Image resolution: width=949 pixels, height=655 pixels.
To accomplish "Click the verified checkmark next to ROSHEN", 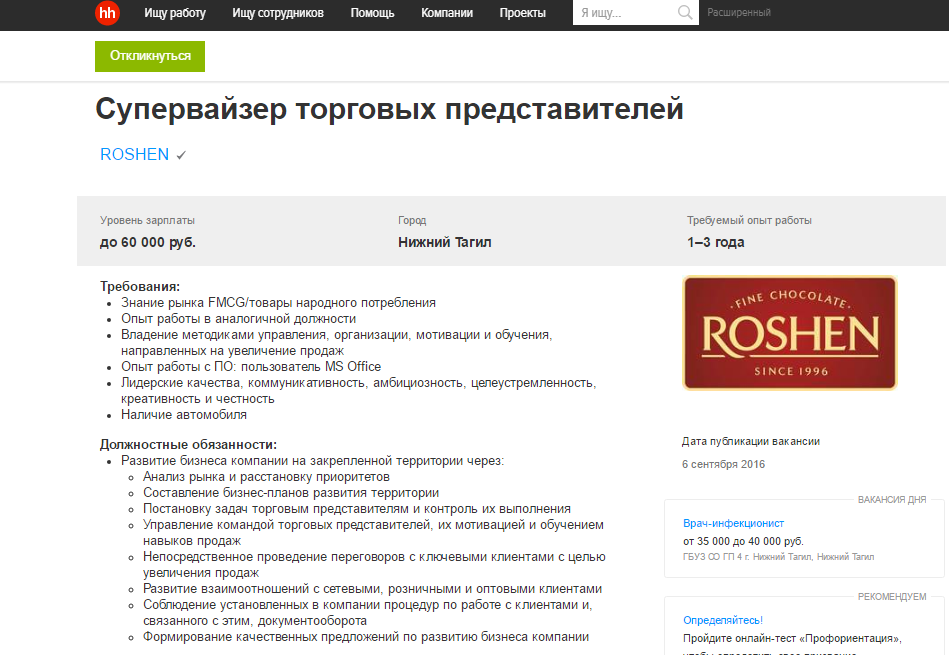I will (x=181, y=155).
